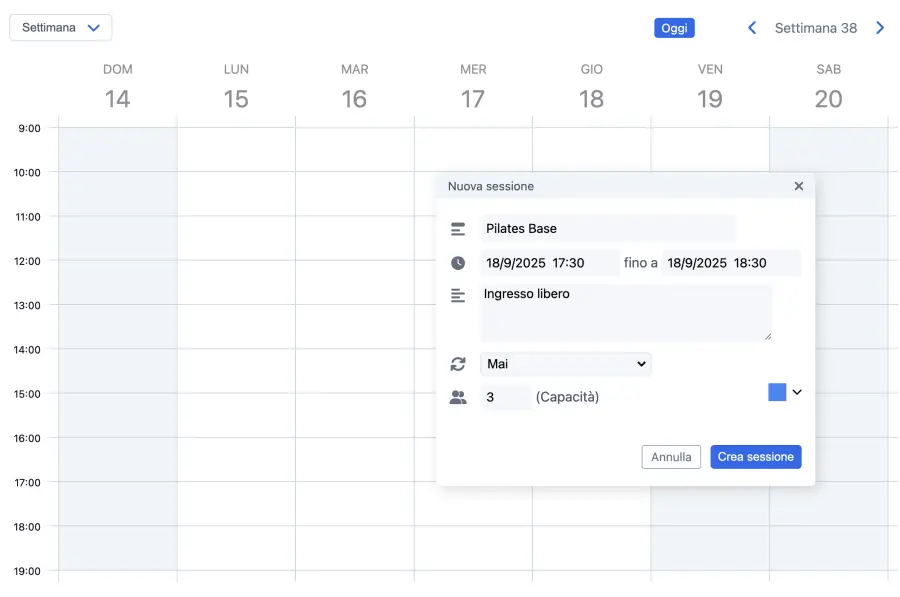The width and height of the screenshot is (900, 597).
Task: Click the end date 18/9/2025 18:30 field
Action: (732, 263)
